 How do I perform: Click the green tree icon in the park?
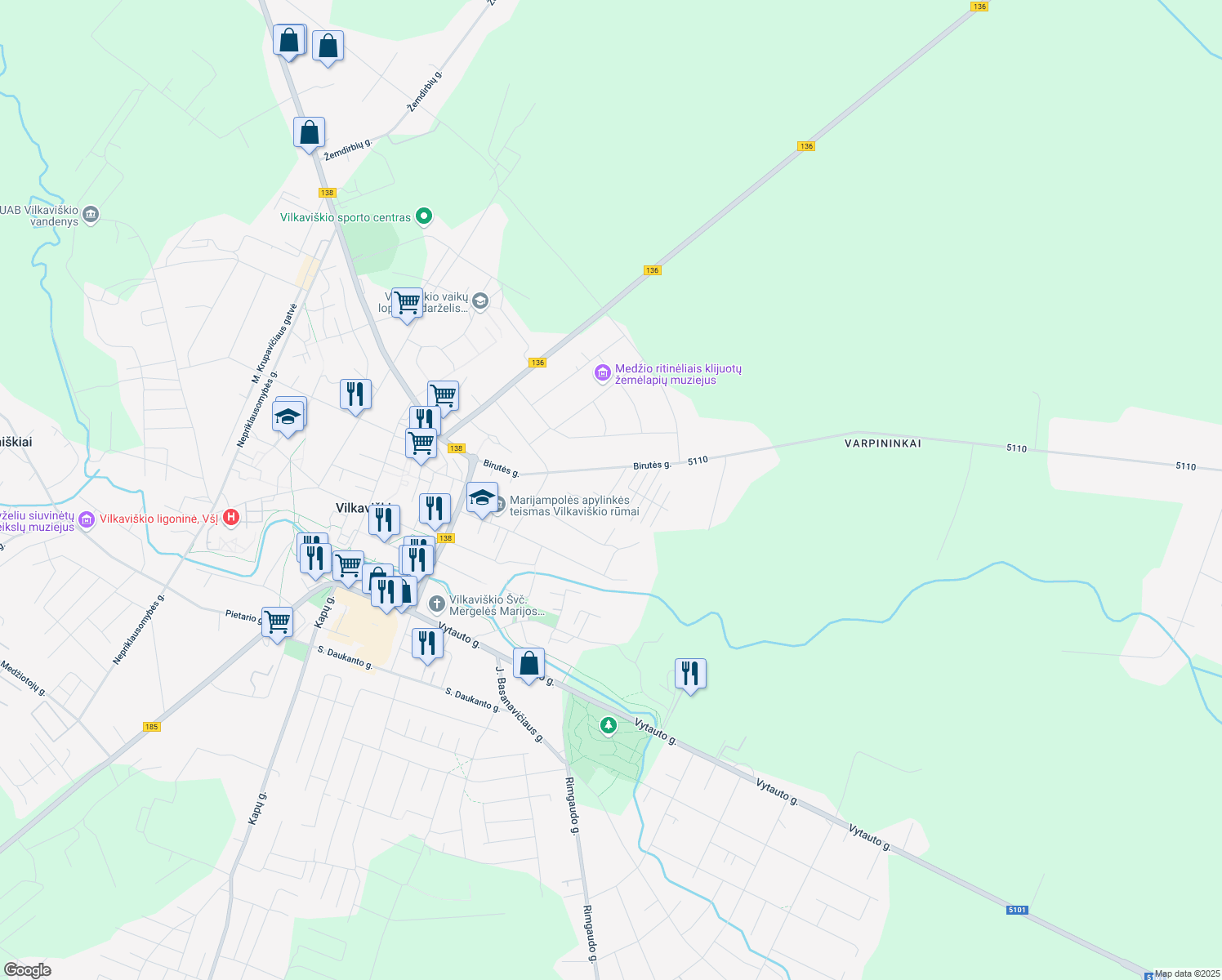608,725
